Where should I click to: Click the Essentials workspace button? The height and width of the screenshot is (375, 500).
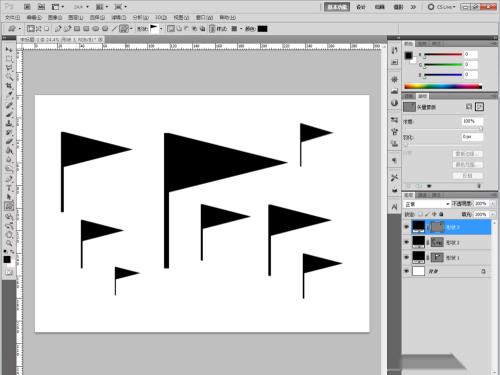[337, 7]
